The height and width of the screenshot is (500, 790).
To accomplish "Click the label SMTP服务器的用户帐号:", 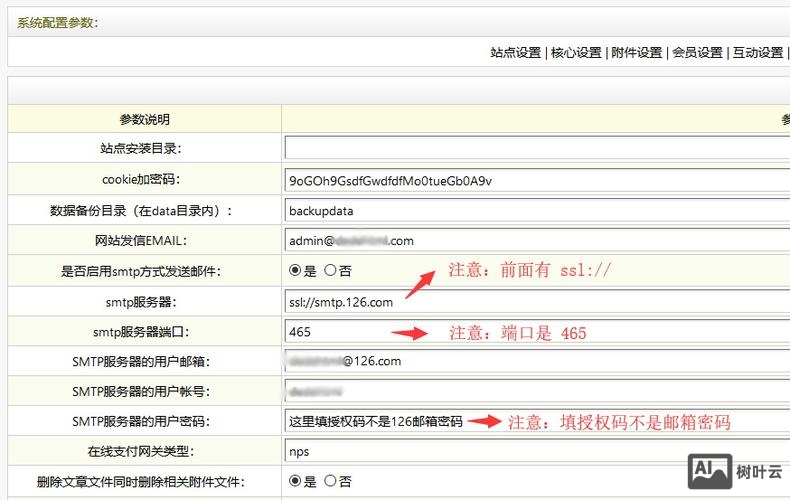I will coord(141,392).
